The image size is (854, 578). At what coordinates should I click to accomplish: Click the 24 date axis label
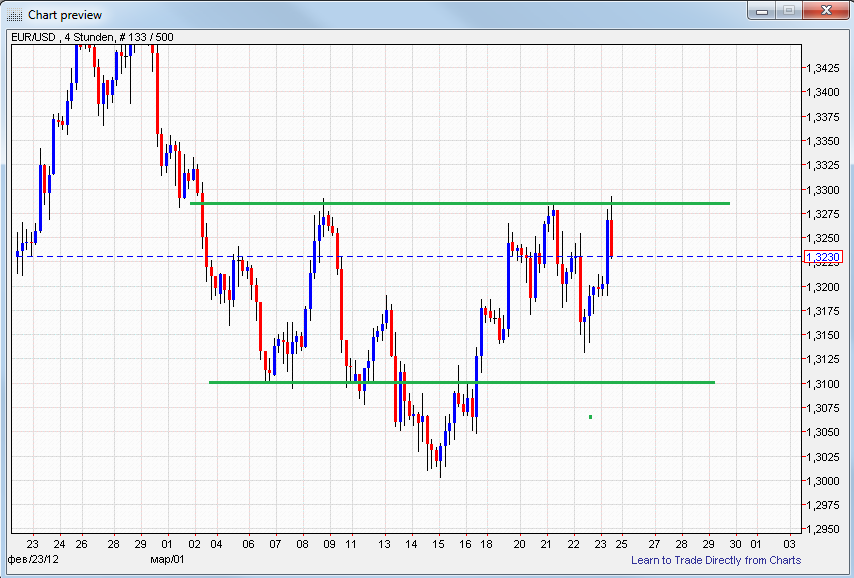click(x=60, y=544)
